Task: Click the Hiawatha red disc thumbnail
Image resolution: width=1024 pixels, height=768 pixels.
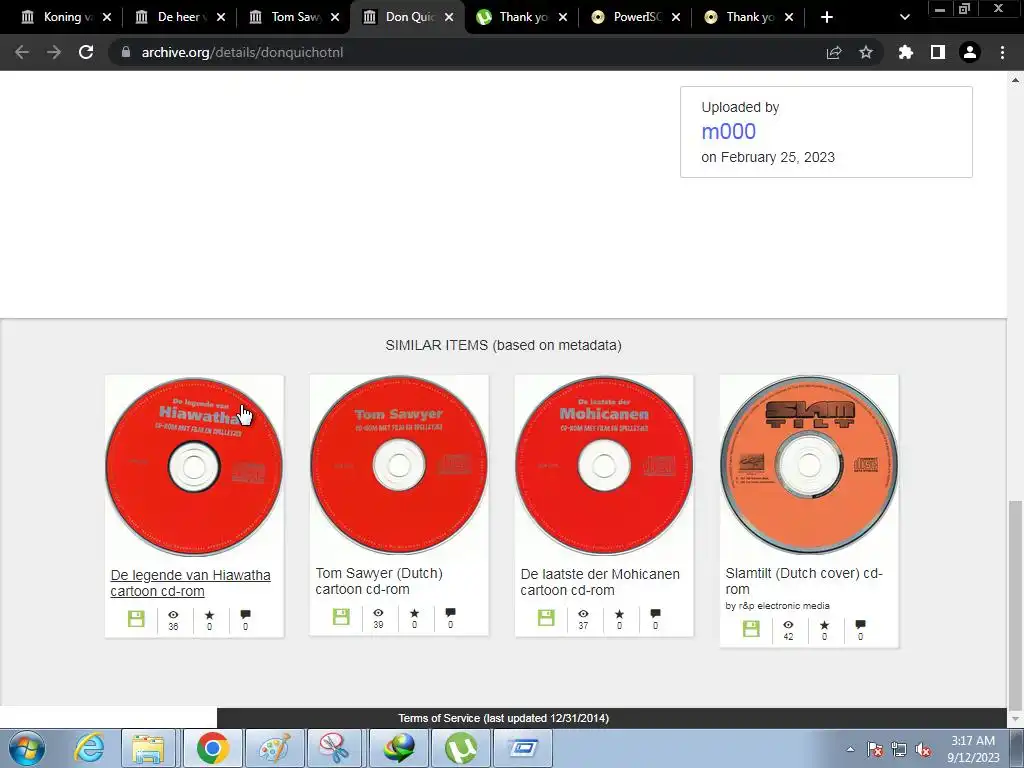Action: [194, 466]
